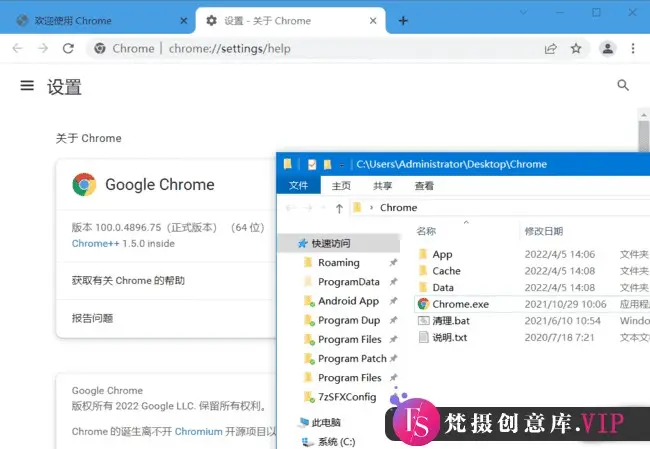This screenshot has width=650, height=449.
Task: Open the Chrome++ link
Action: pos(95,243)
